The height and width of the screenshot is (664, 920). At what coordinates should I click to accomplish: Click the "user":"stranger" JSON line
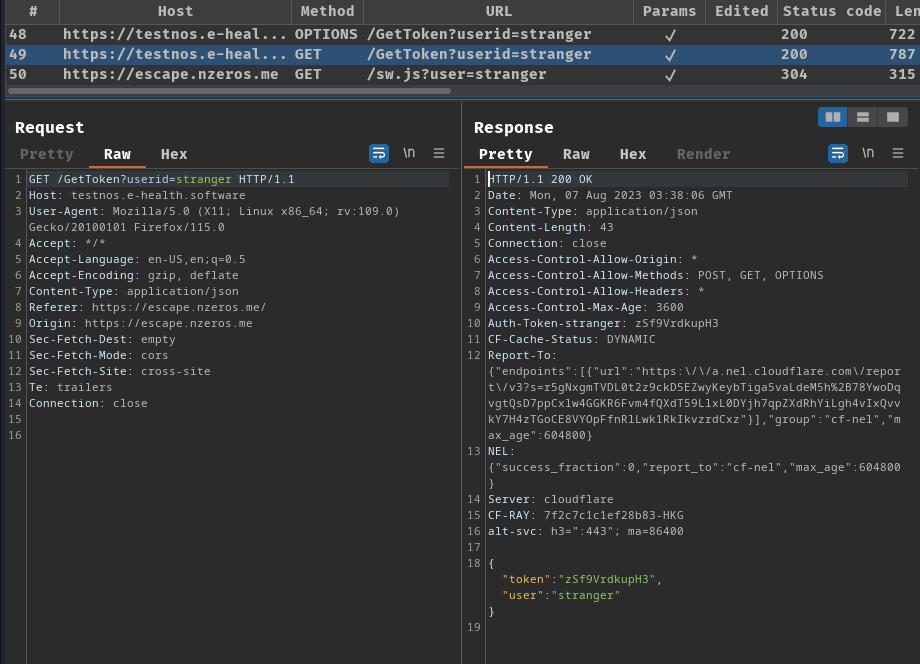pyautogui.click(x=561, y=595)
